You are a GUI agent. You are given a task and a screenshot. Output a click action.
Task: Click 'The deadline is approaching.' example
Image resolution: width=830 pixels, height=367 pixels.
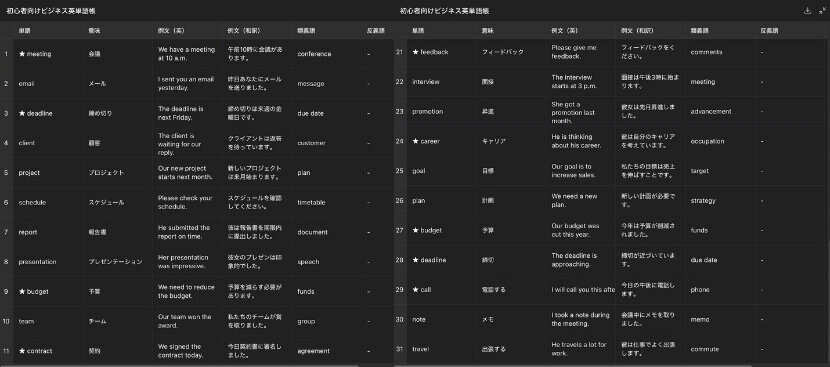pos(574,260)
